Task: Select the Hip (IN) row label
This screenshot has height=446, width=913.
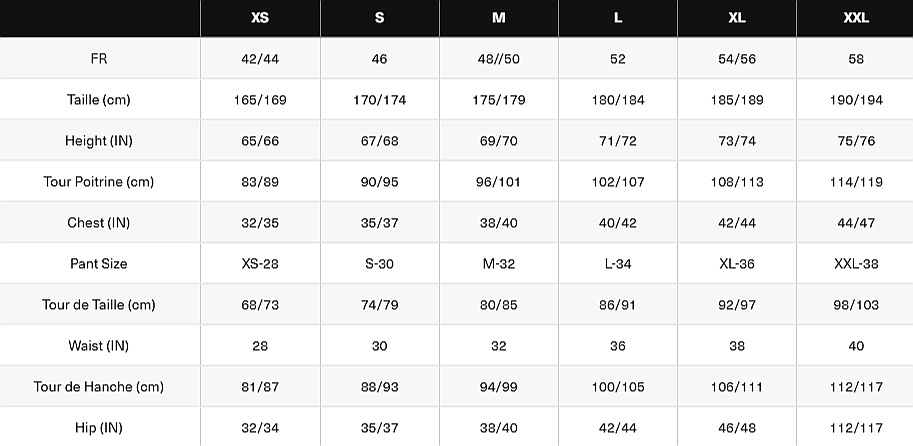Action: pos(99,428)
